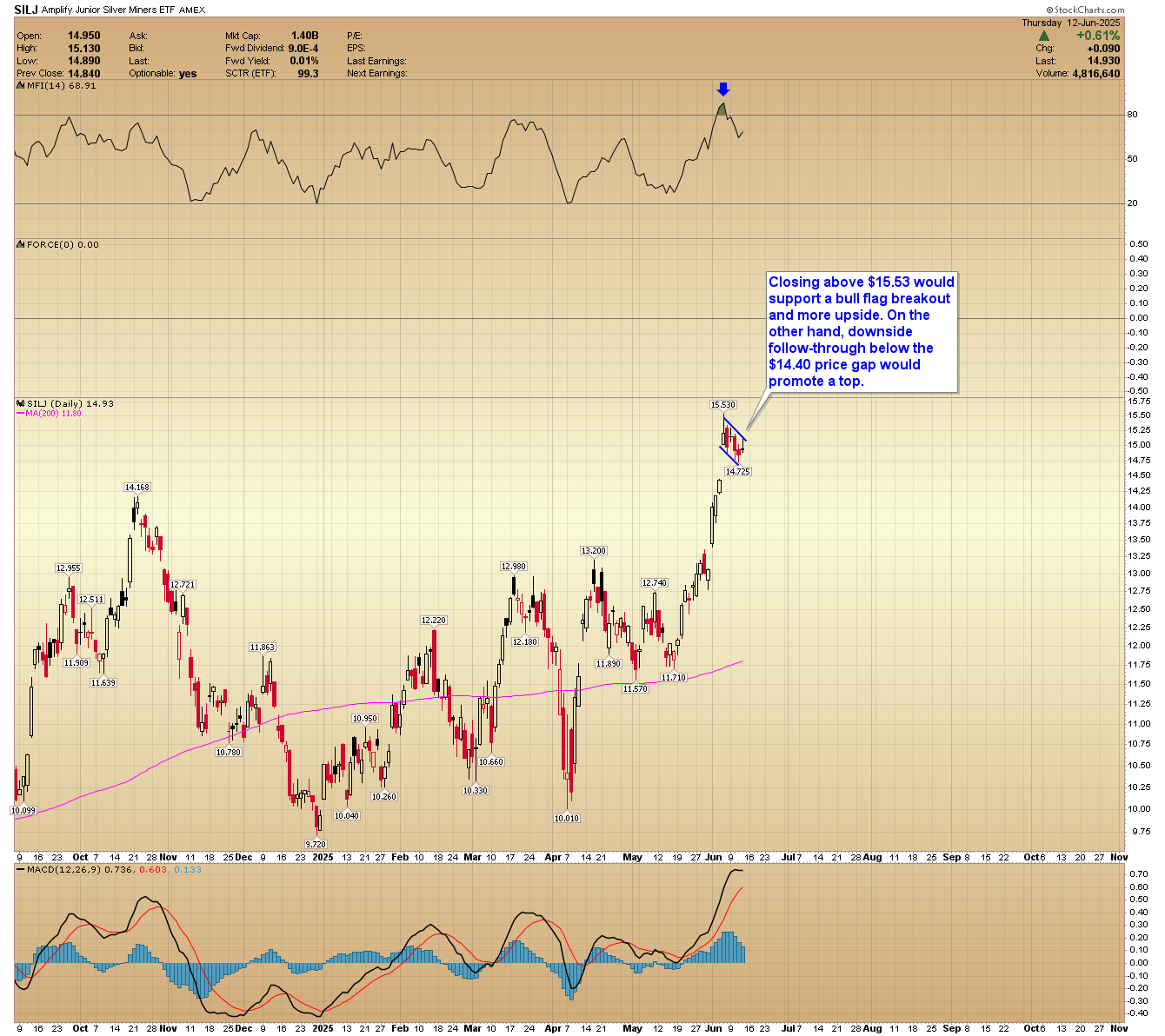Viewport: 1165px width, 1036px height.
Task: Click the Fwd Dividend value 9.0E-4
Action: 303,49
